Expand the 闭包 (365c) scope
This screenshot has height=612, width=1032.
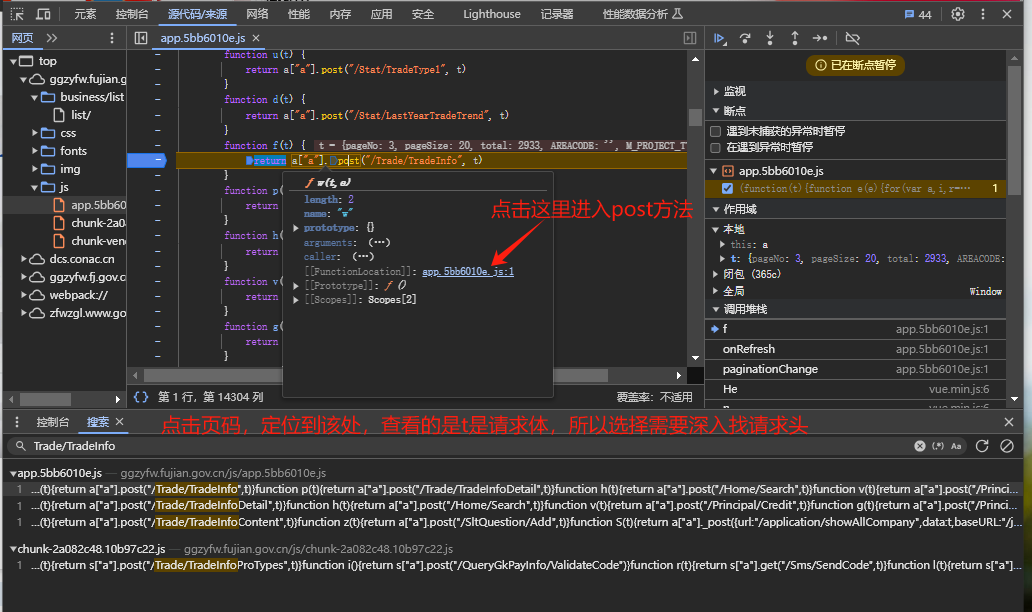[x=716, y=274]
